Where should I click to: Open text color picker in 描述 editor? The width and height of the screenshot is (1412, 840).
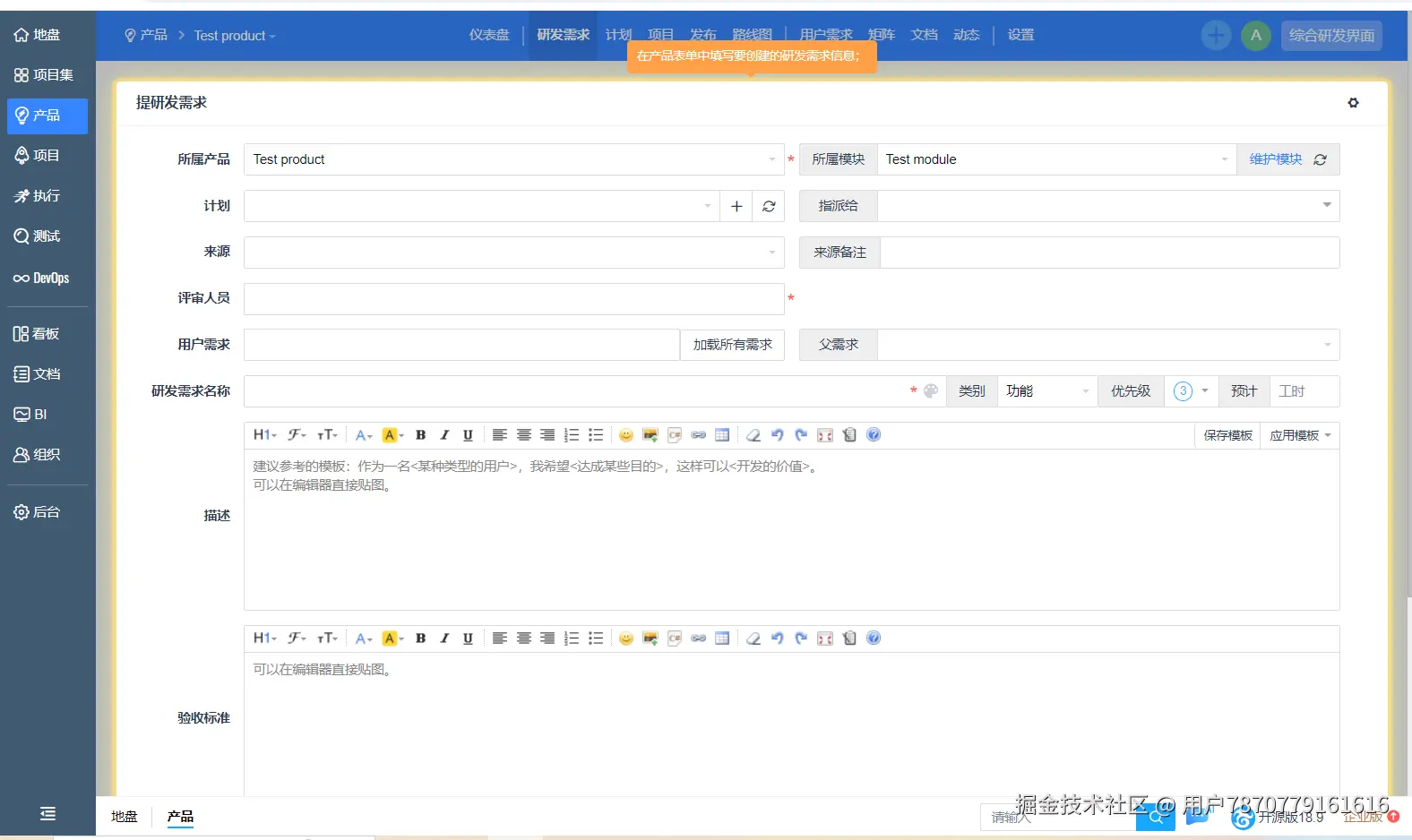[364, 435]
